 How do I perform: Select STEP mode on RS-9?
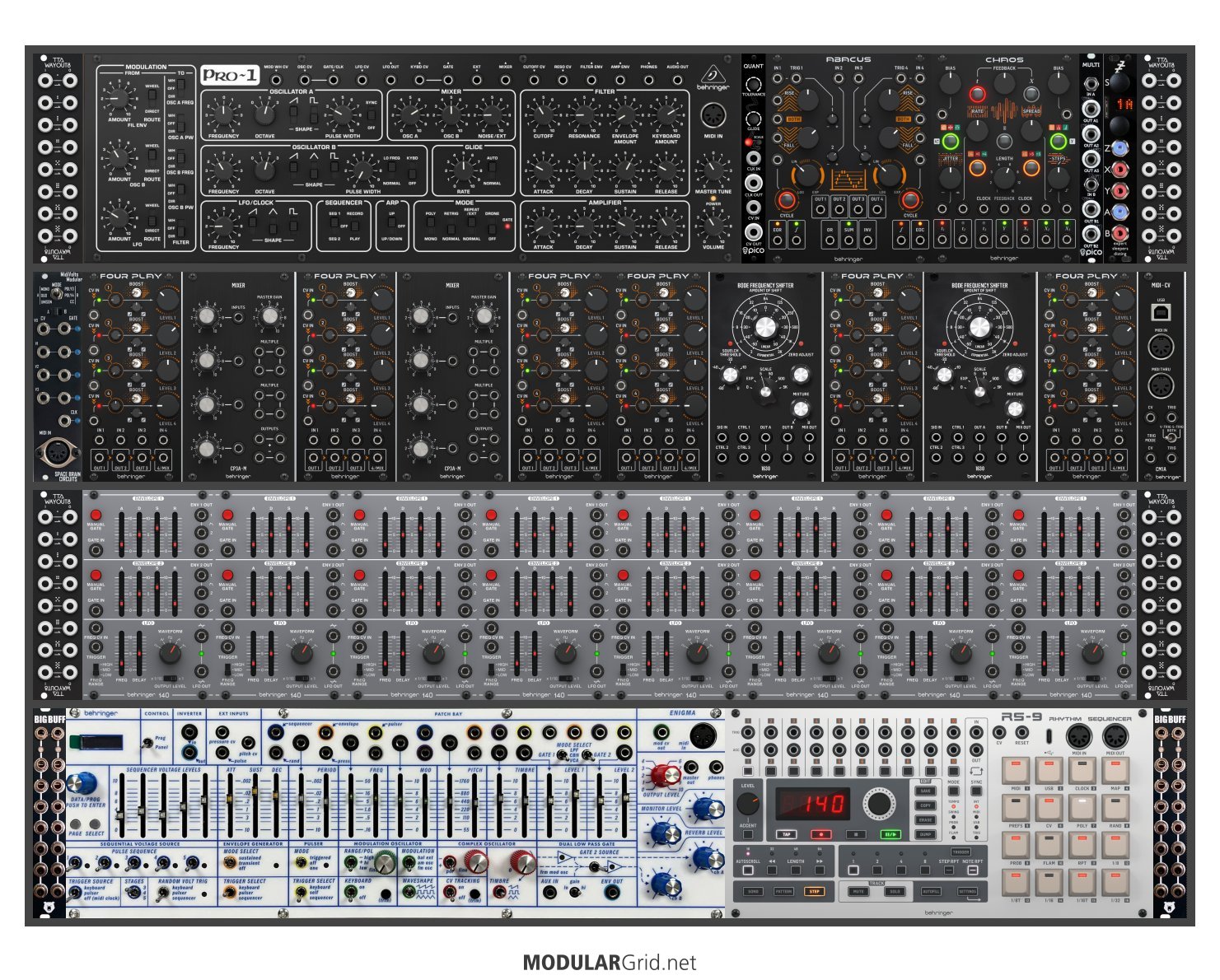[x=814, y=891]
